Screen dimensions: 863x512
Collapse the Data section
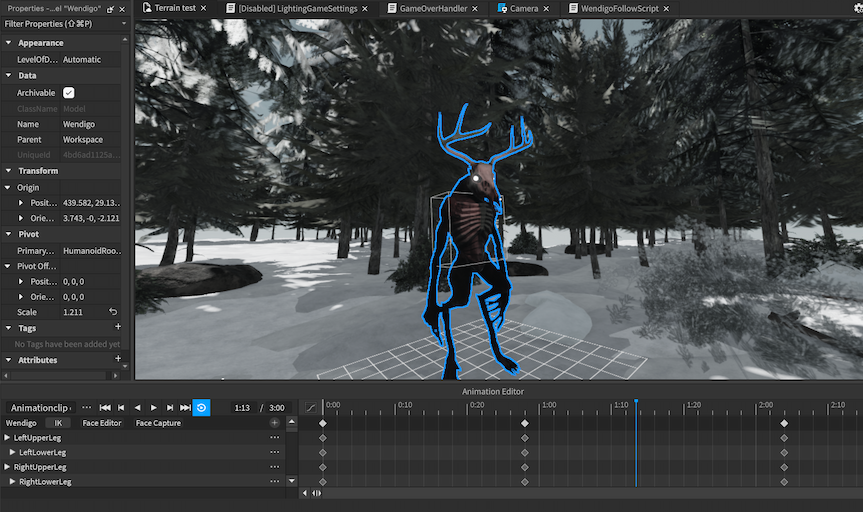(x=8, y=75)
